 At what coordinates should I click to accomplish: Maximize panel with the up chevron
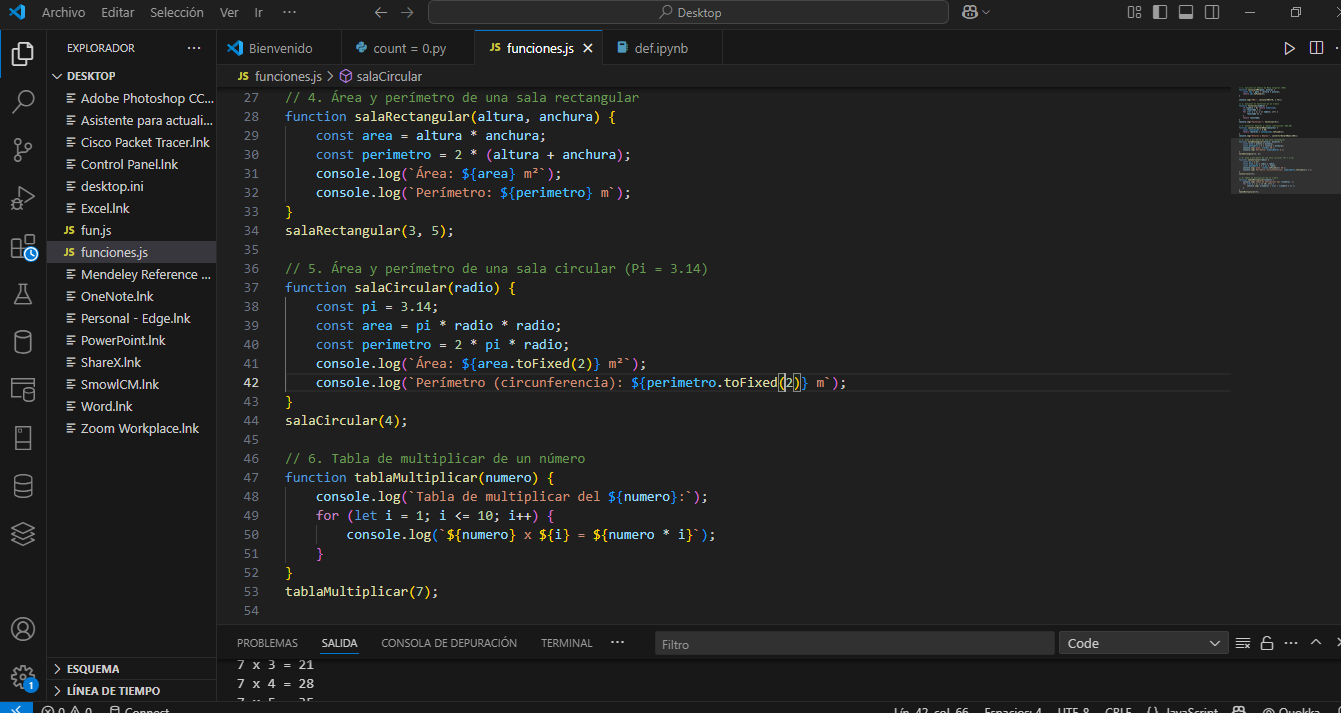tap(1316, 643)
